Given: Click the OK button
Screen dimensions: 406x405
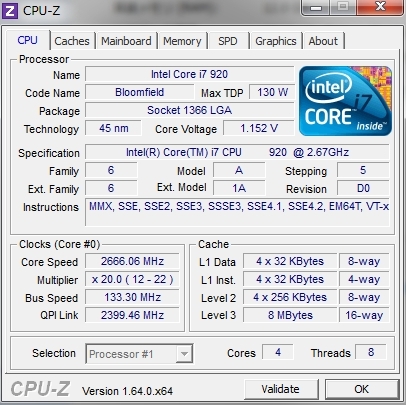Looking at the screenshot, I should [362, 389].
